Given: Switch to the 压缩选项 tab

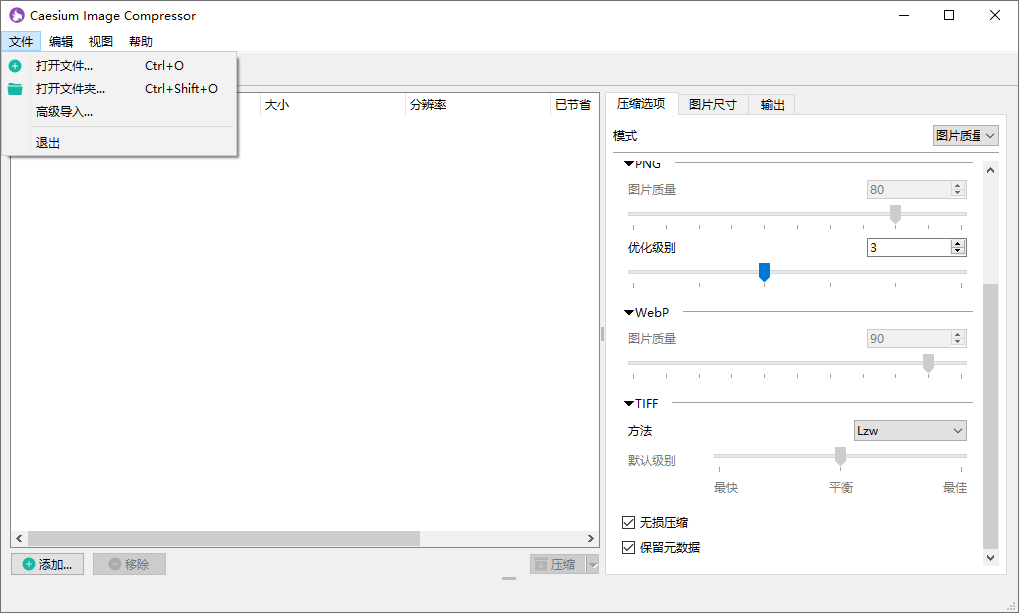Looking at the screenshot, I should point(641,104).
